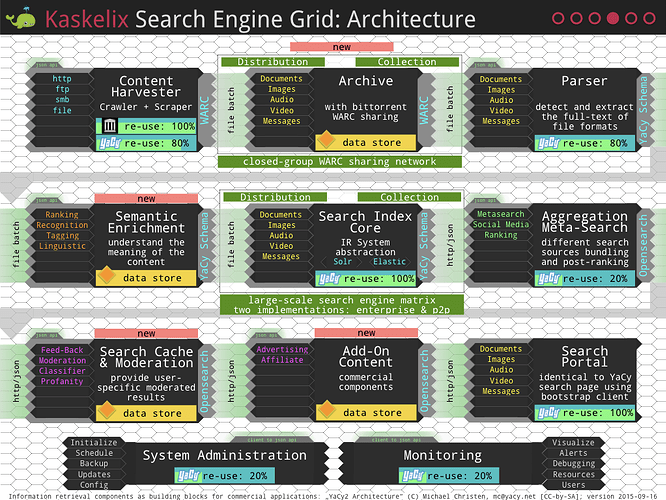
Task: Click 'Users' beside Monitoring
Action: (573, 485)
